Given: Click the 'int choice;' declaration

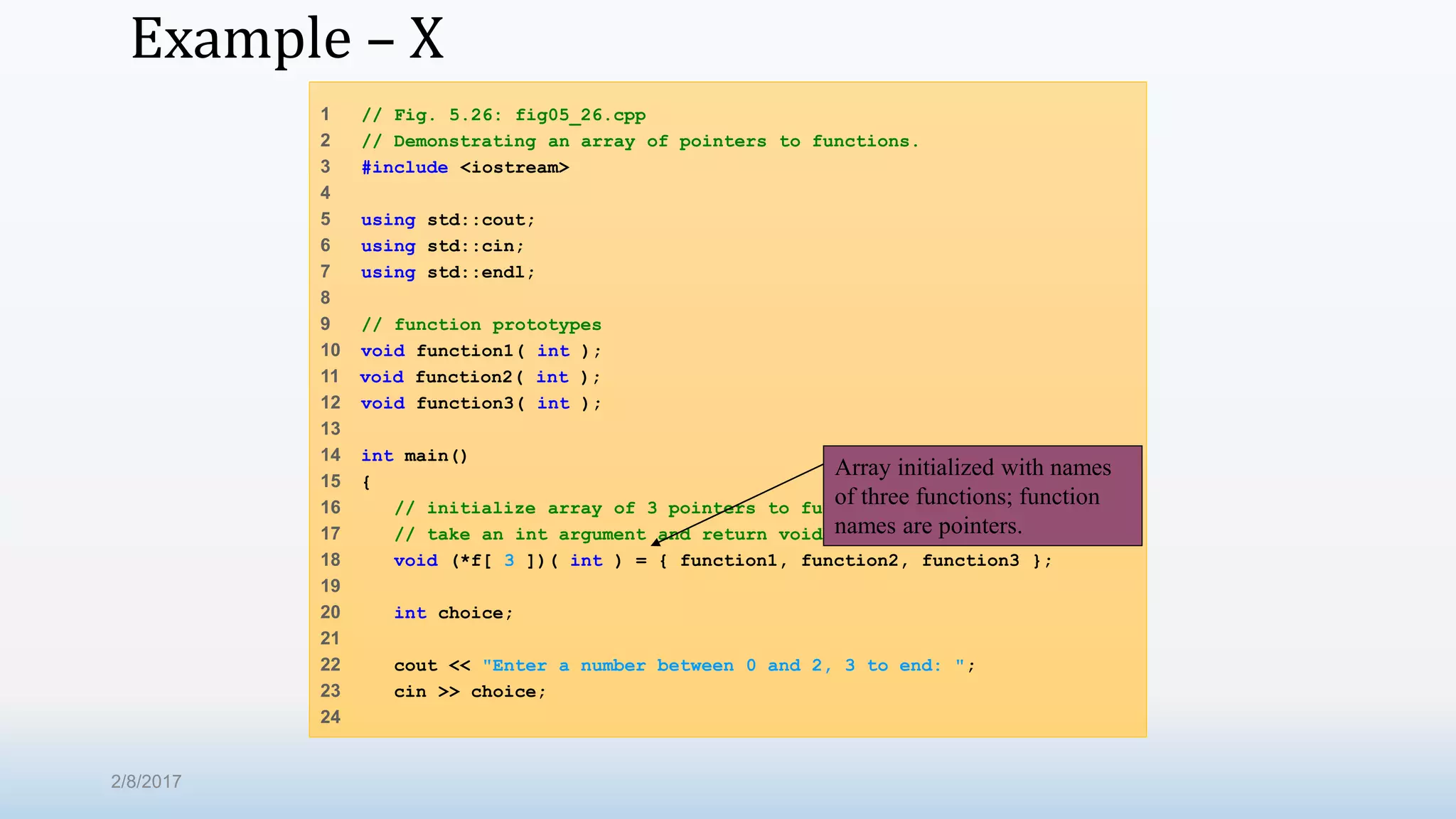Looking at the screenshot, I should click(454, 614).
